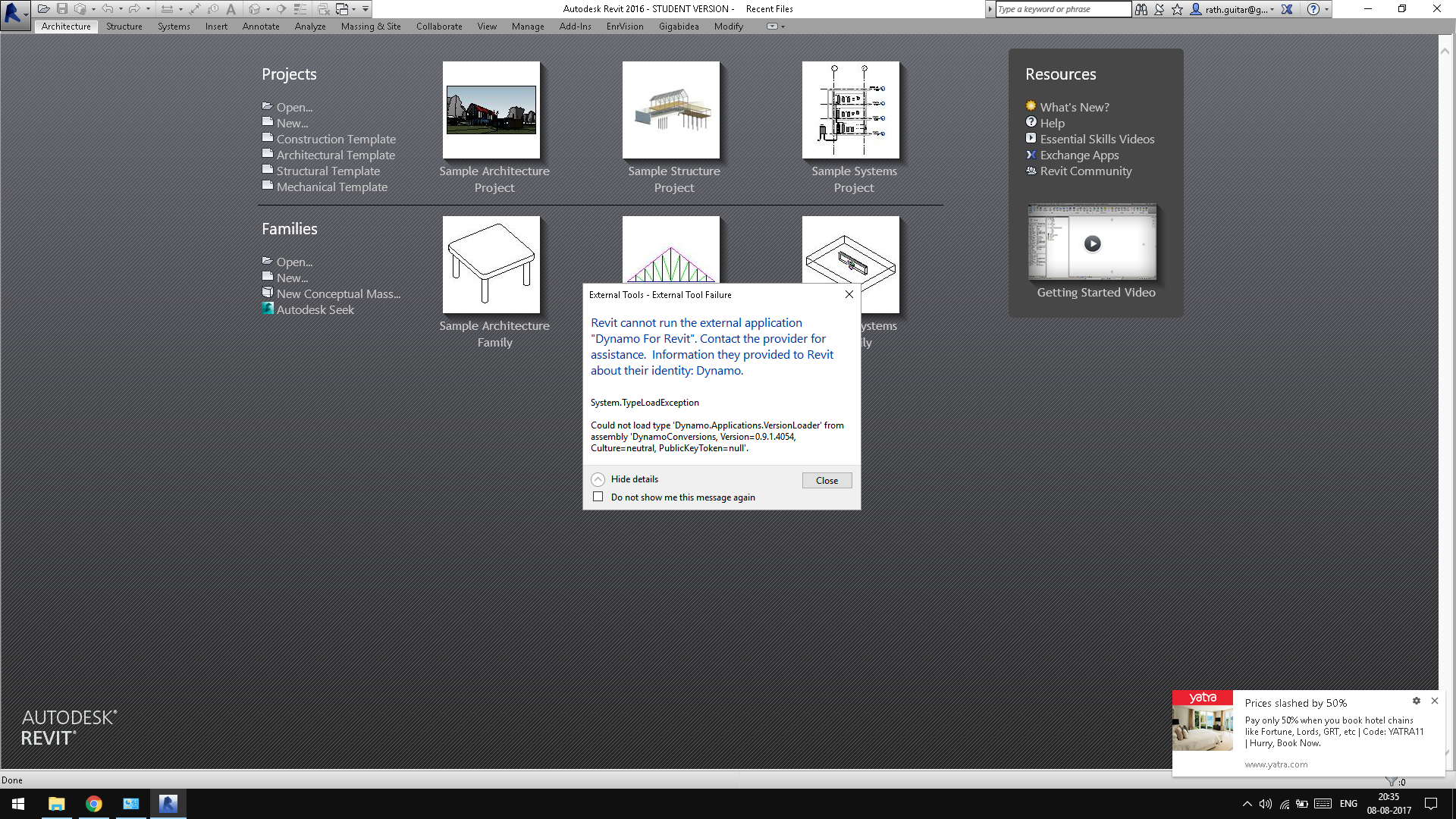The image size is (1456, 819).
Task: Open the volume control in system tray
Action: tap(1265, 804)
